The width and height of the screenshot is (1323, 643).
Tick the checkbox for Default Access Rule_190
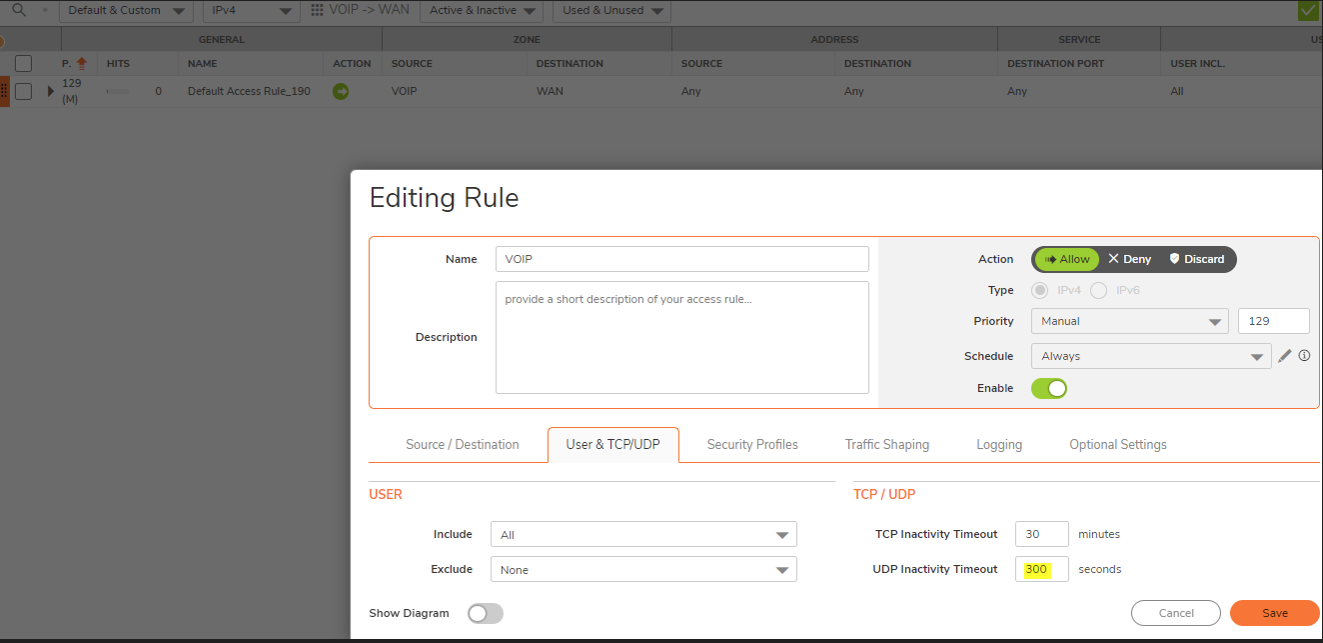point(24,91)
